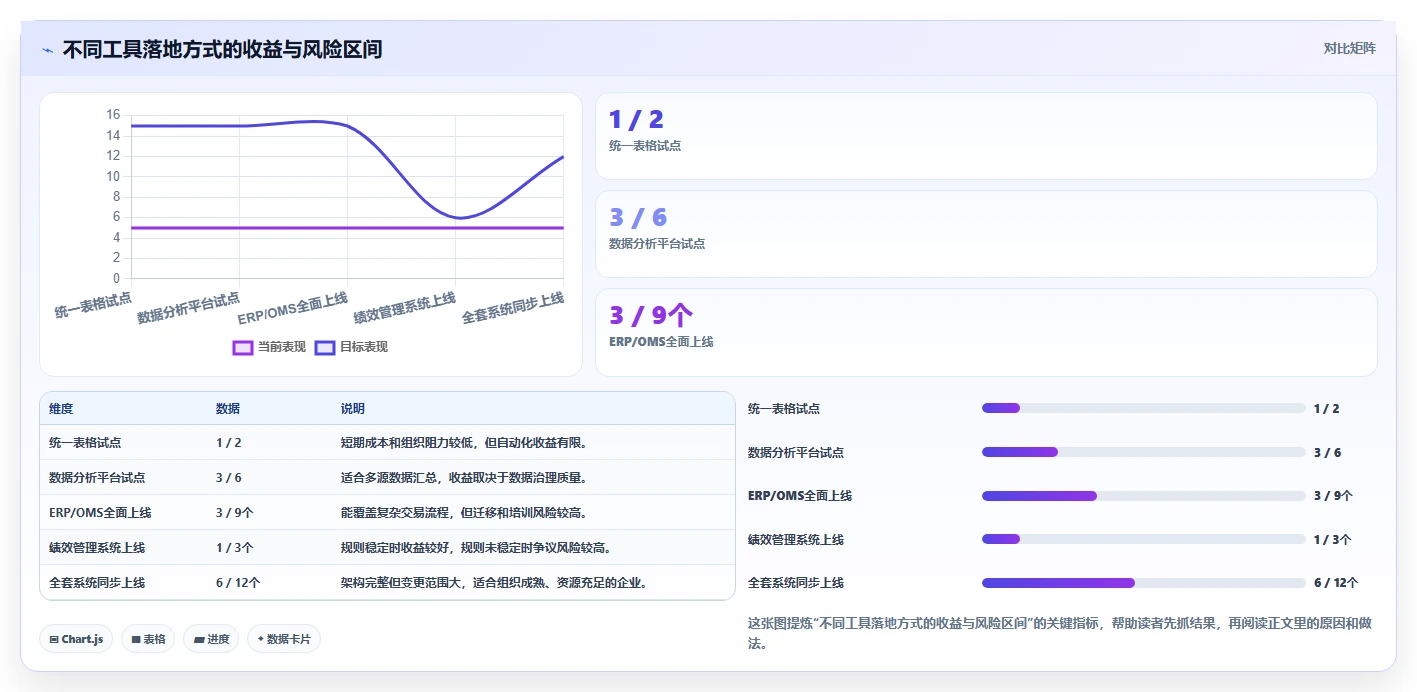Click chart axis label 统一表格试点
This screenshot has width=1417, height=692.
point(93,305)
